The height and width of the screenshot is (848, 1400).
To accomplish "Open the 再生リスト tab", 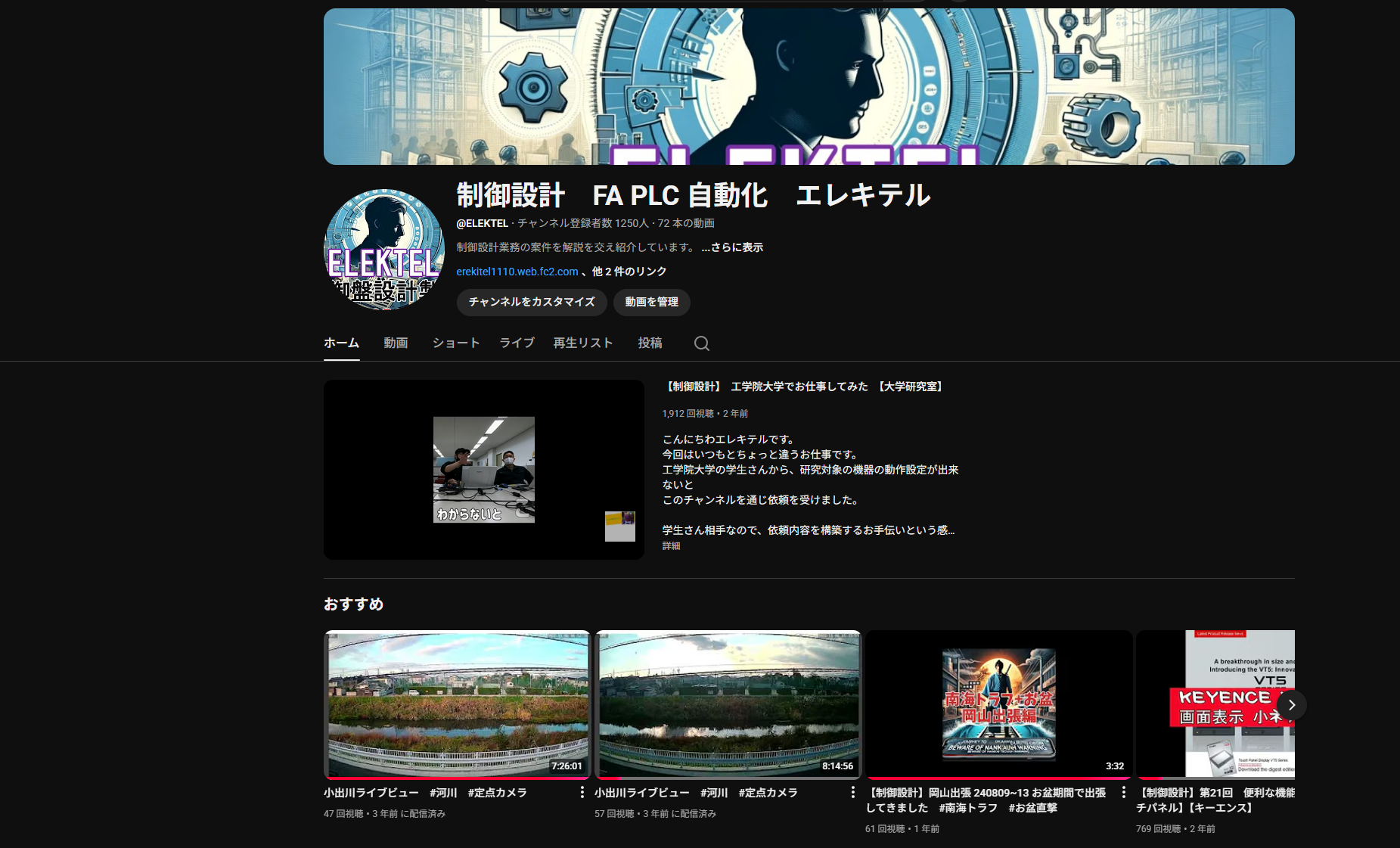I will click(x=582, y=343).
